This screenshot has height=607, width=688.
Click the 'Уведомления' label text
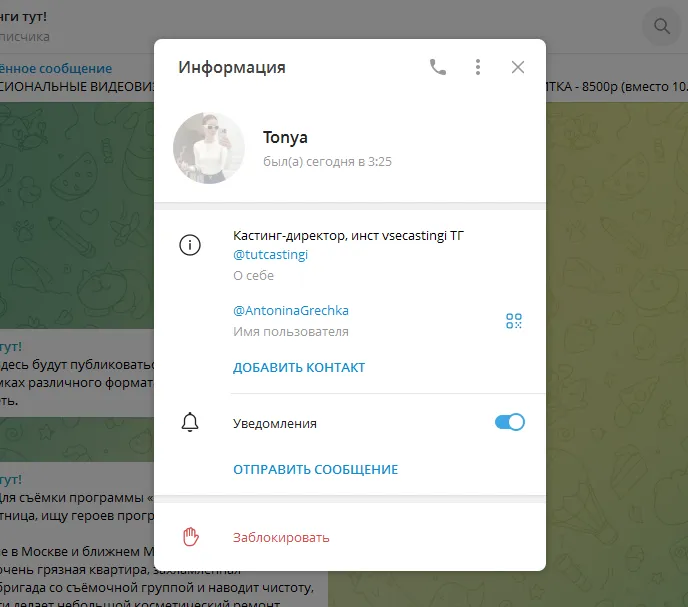(275, 424)
